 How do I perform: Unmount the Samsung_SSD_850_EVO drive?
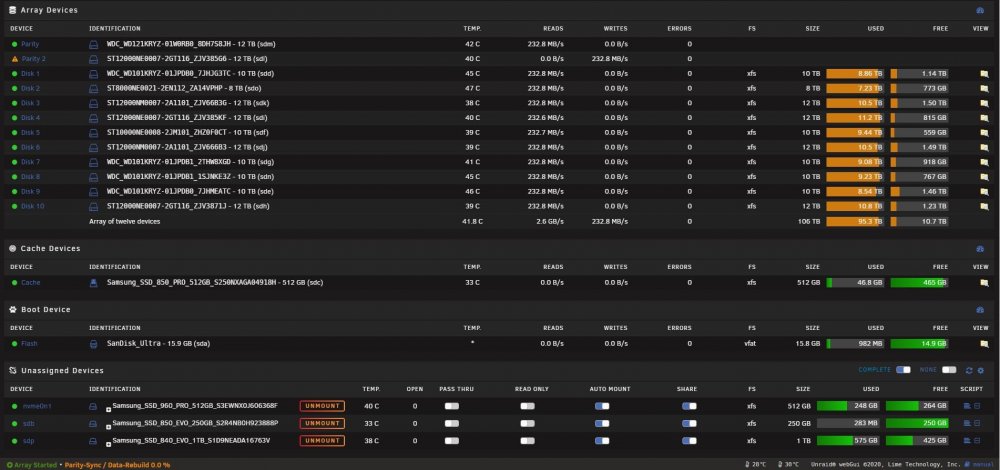click(322, 423)
